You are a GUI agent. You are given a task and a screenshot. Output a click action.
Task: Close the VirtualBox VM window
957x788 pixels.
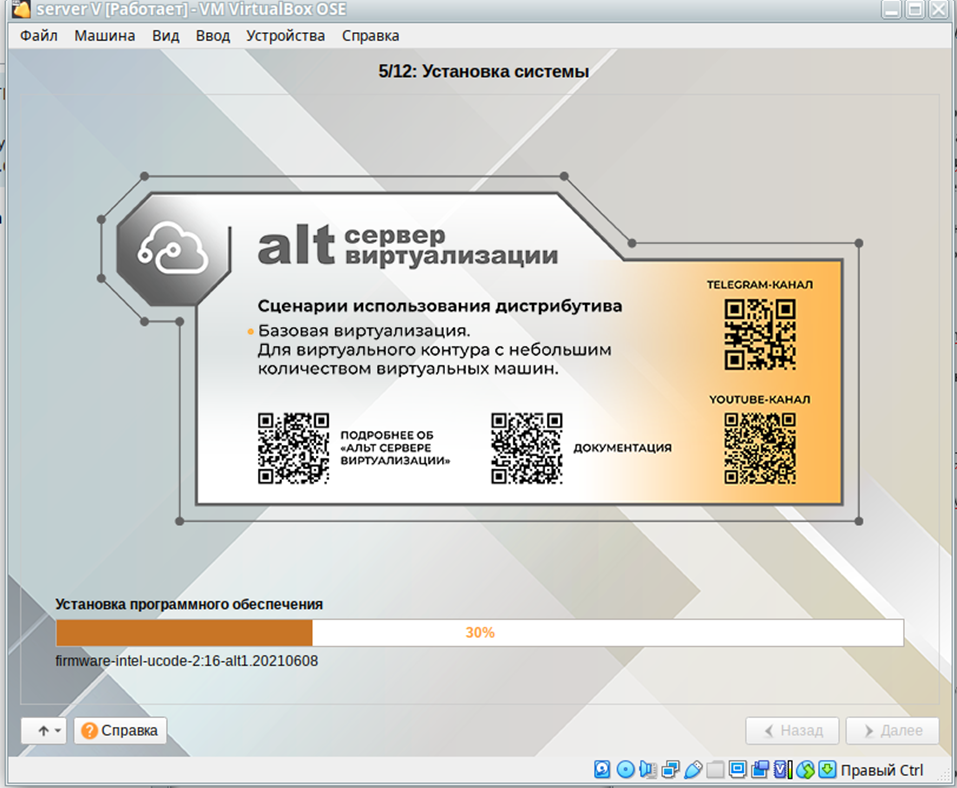click(x=938, y=9)
